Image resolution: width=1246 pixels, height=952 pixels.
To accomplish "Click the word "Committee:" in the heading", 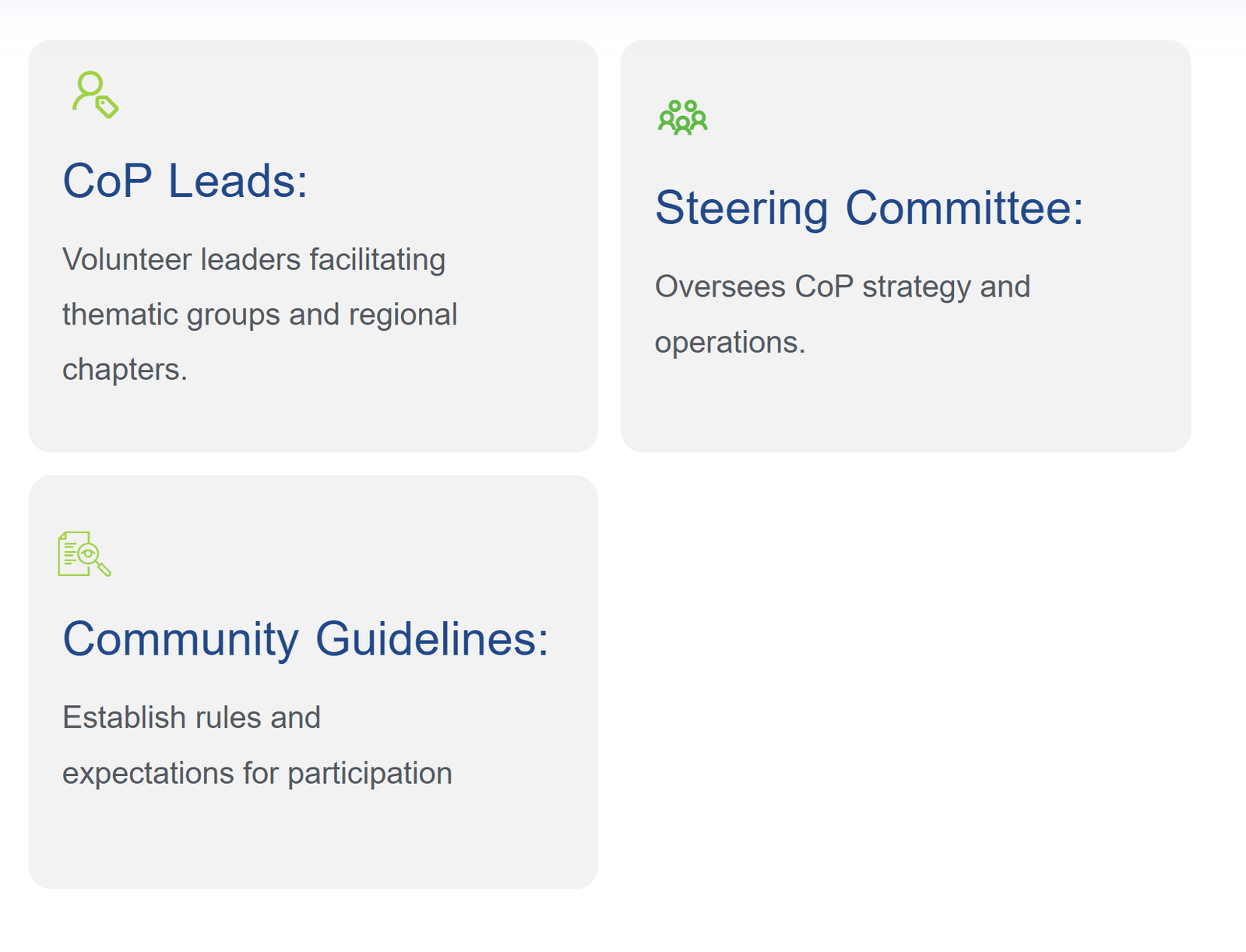I will coord(964,208).
